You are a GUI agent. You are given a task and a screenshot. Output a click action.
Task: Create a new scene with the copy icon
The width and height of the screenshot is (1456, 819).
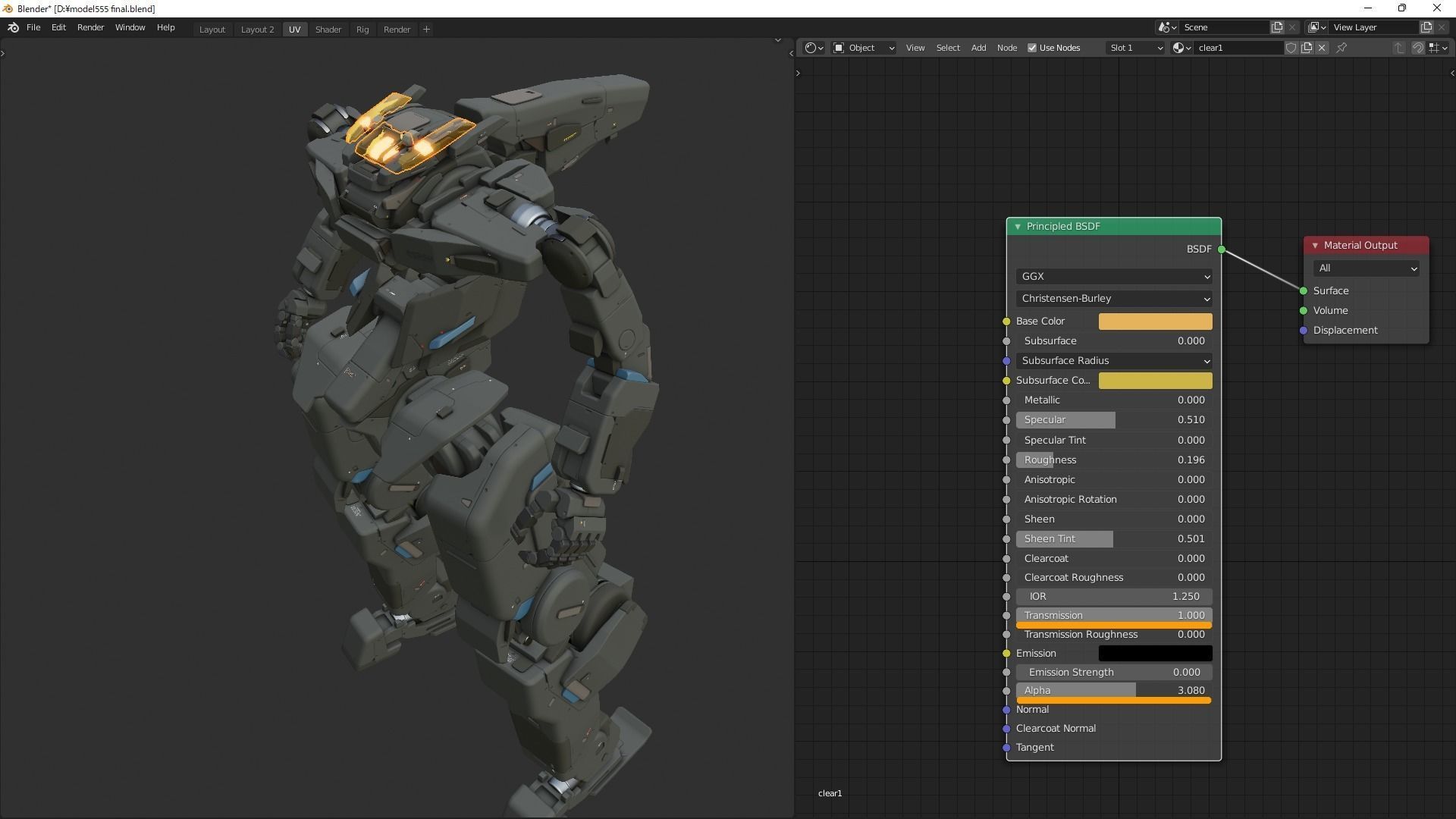point(1277,27)
